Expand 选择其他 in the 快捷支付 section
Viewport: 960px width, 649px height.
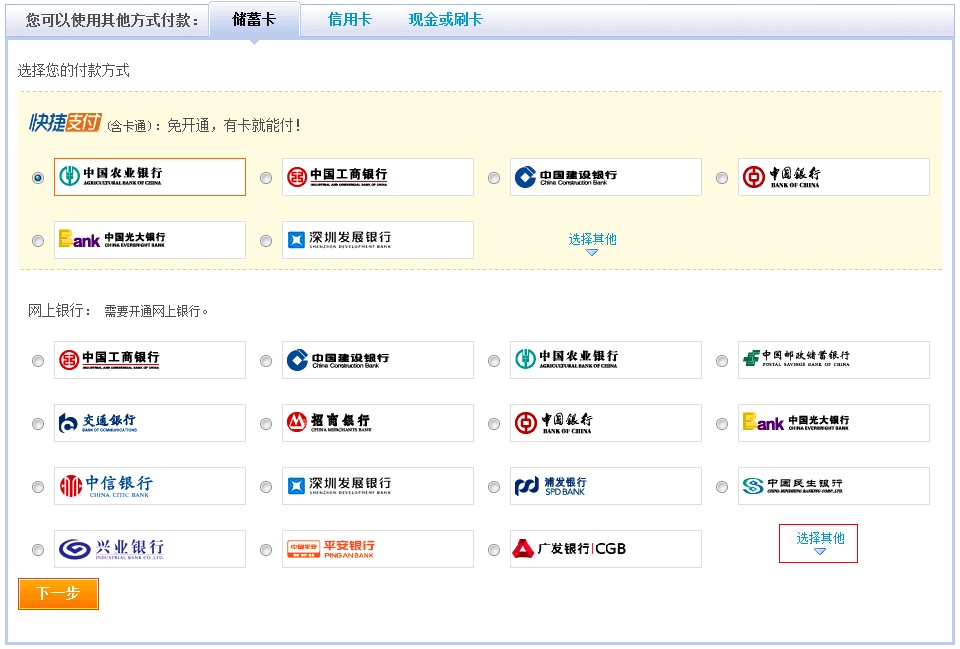[x=592, y=243]
